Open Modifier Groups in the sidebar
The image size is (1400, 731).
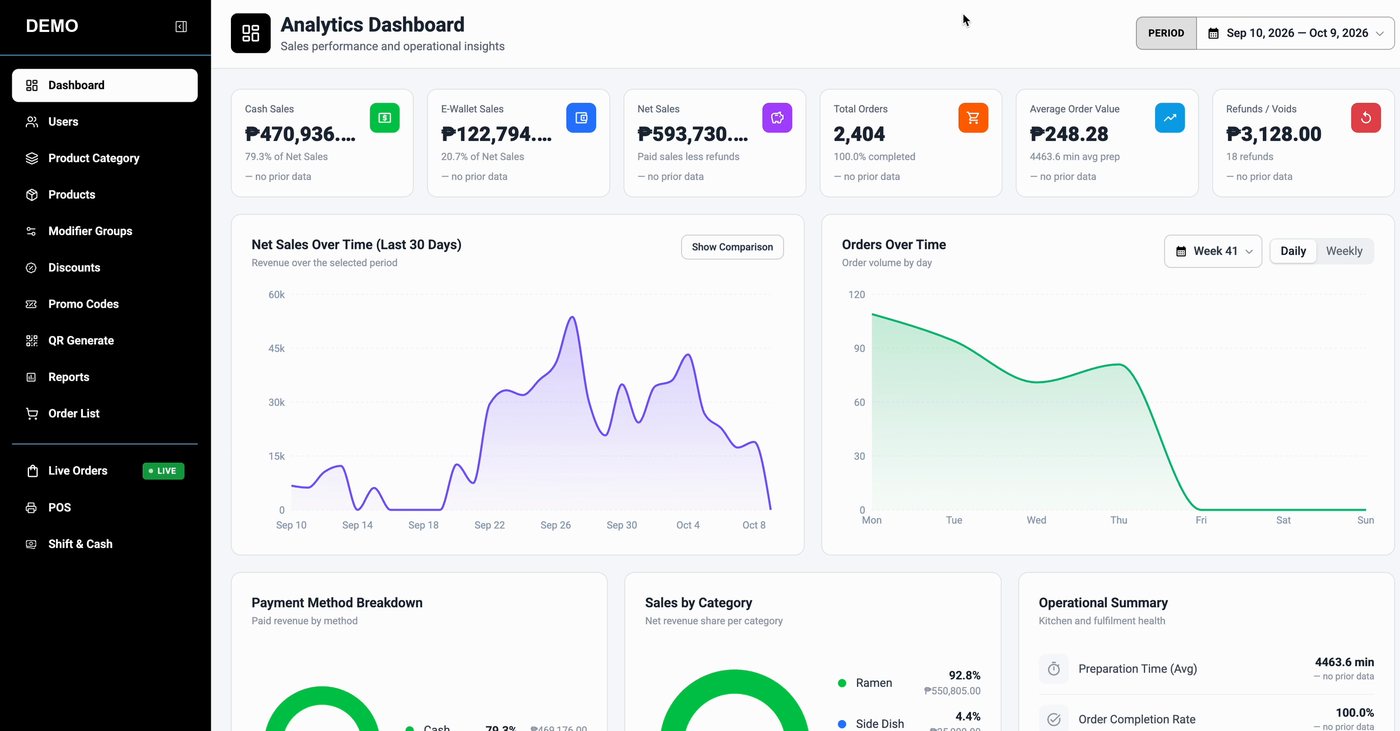click(105, 231)
